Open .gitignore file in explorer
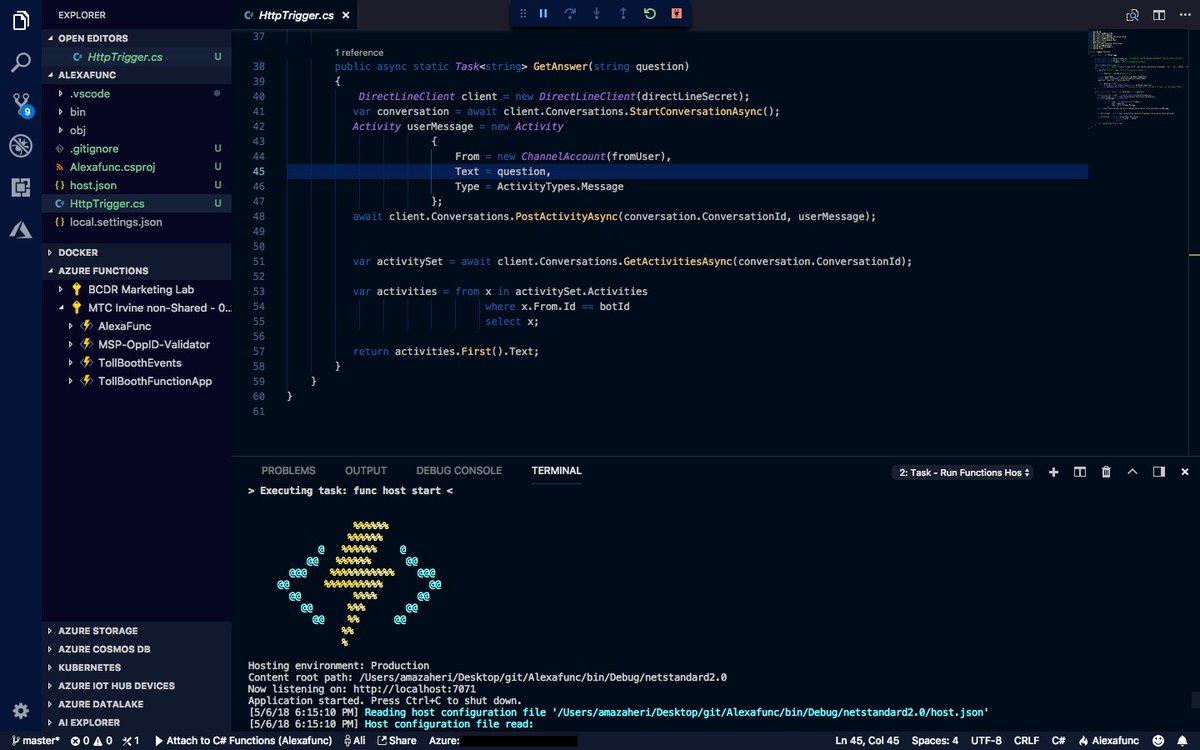The height and width of the screenshot is (750, 1200). coord(137,149)
